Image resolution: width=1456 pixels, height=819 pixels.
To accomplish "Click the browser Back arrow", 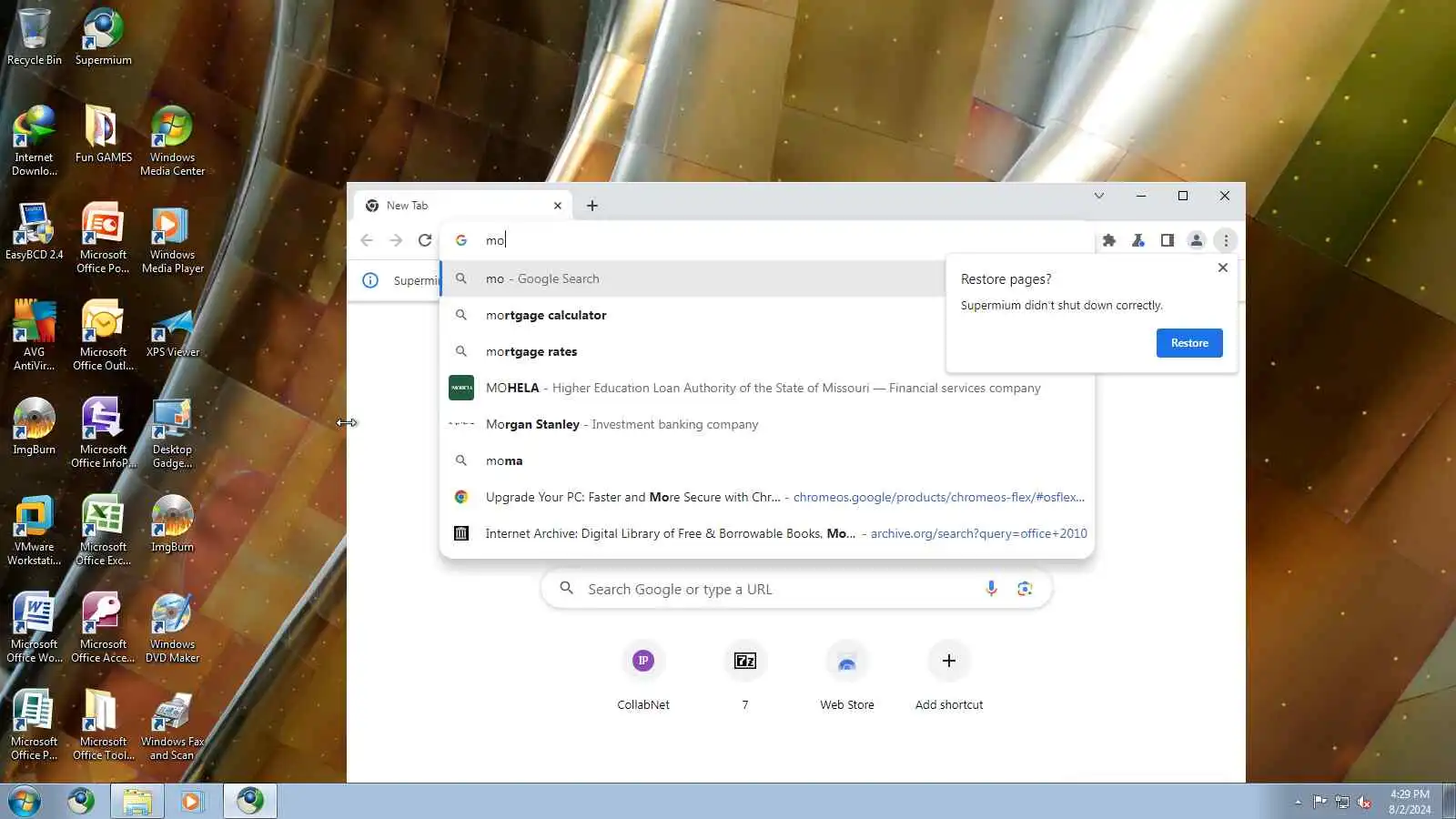I will (367, 240).
